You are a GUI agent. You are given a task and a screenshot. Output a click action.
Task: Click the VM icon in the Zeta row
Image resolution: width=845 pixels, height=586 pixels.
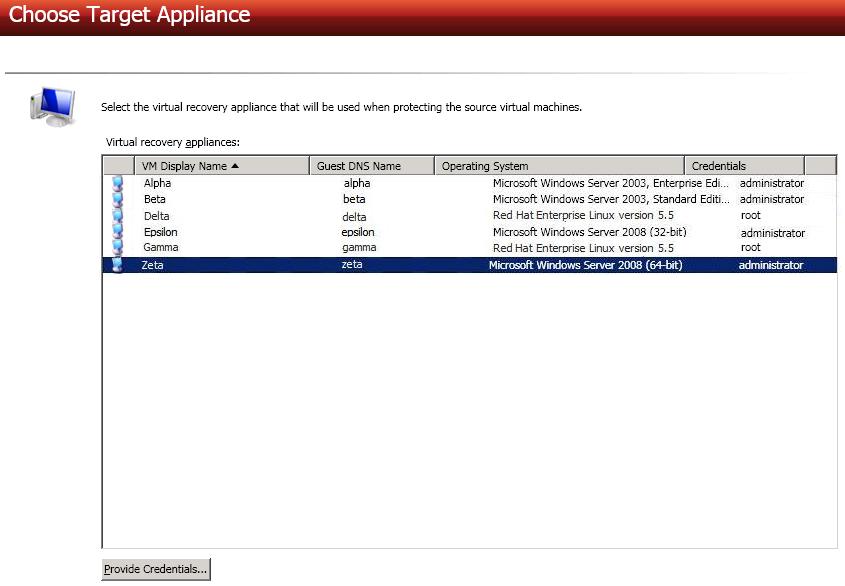point(117,265)
